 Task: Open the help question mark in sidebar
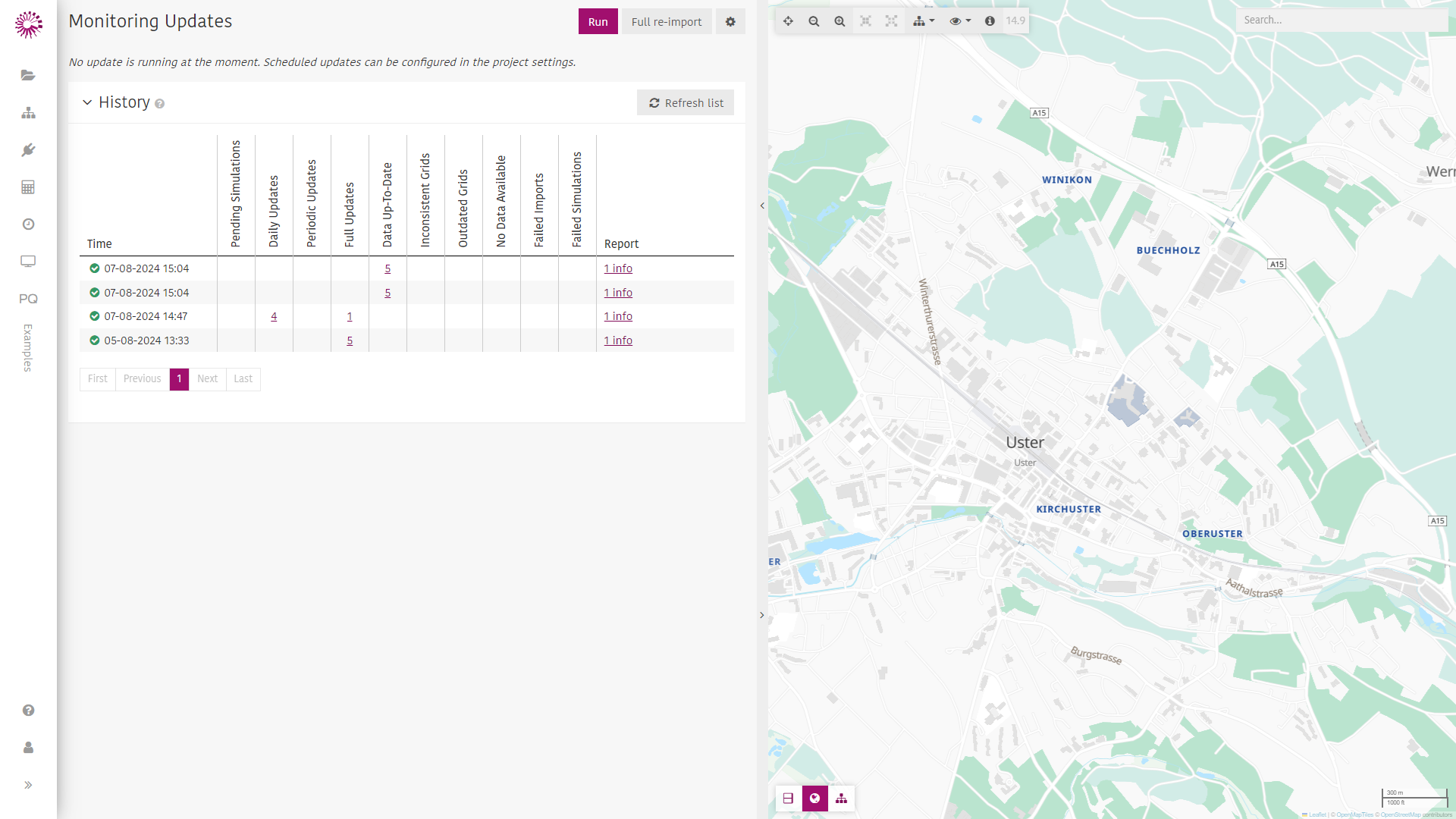pyautogui.click(x=28, y=711)
